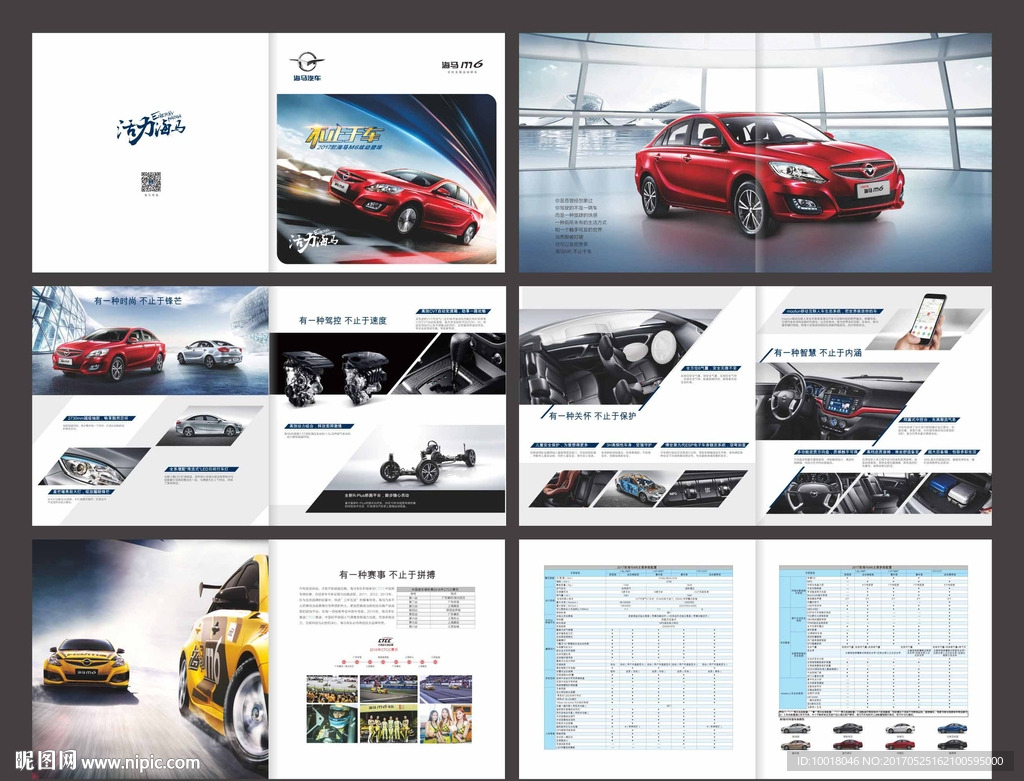The width and height of the screenshot is (1024, 781).
Task: Select the heading 有一种智慧 不止于内涵
Action: (817, 353)
